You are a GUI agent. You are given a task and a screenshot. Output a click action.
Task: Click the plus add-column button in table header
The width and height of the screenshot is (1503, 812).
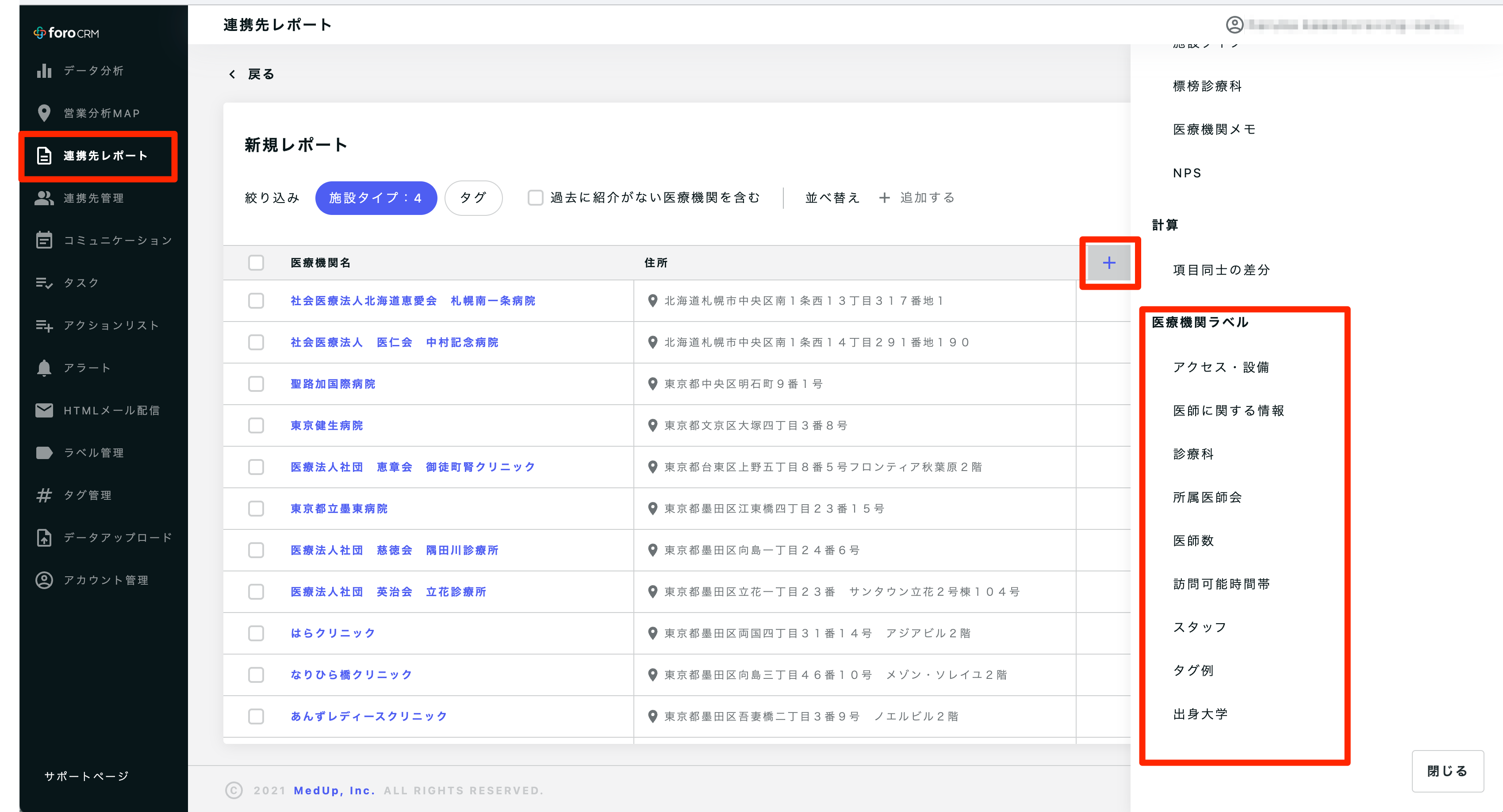tap(1108, 263)
